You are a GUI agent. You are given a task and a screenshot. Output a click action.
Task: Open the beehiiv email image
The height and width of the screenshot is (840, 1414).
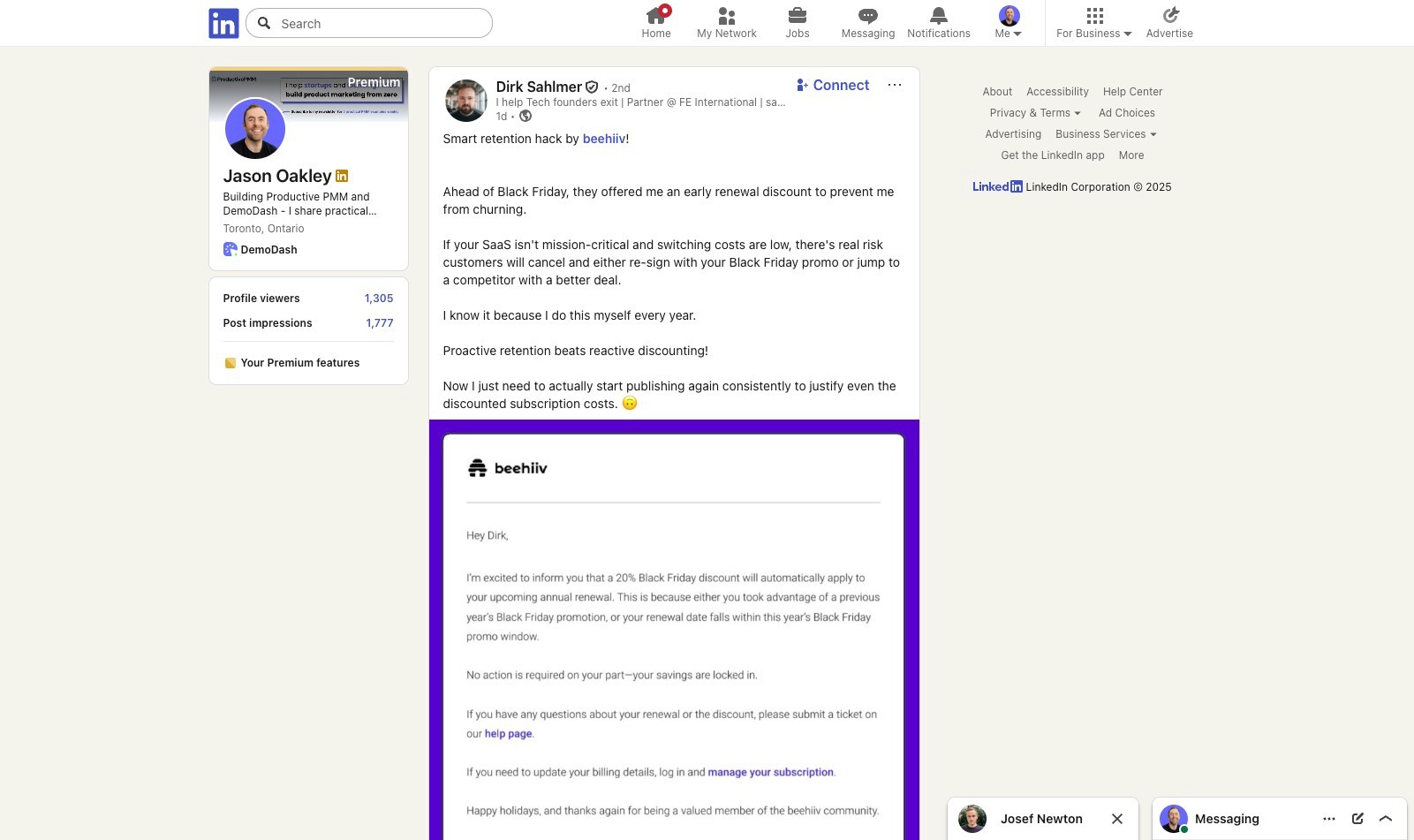tap(674, 630)
